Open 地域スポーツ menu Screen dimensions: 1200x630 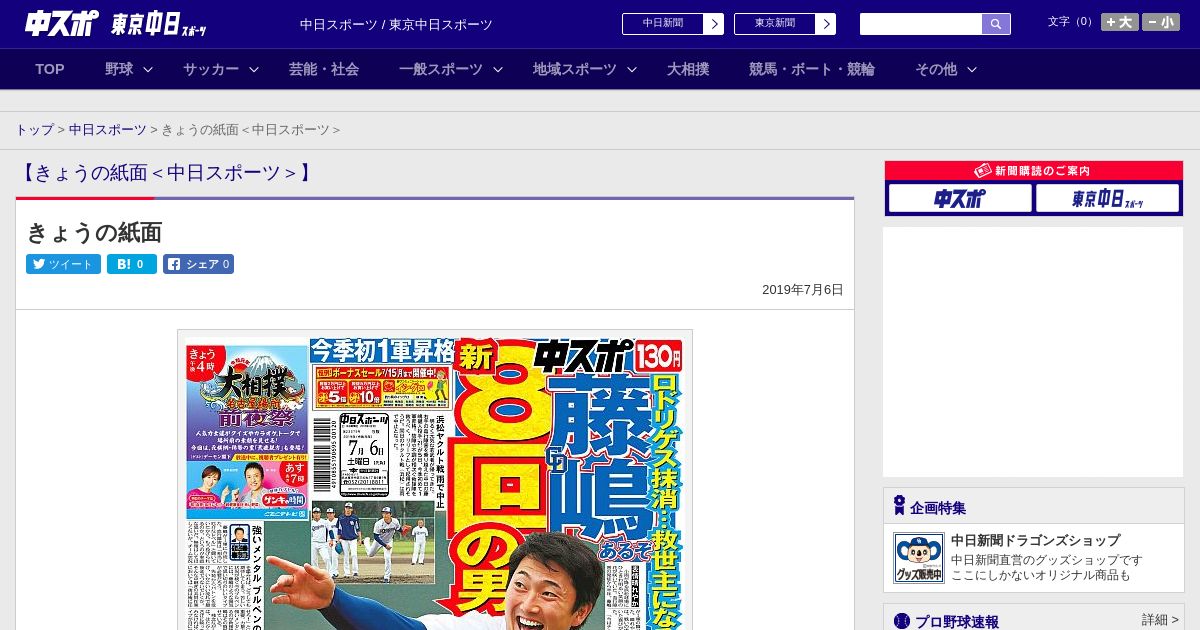tap(575, 69)
